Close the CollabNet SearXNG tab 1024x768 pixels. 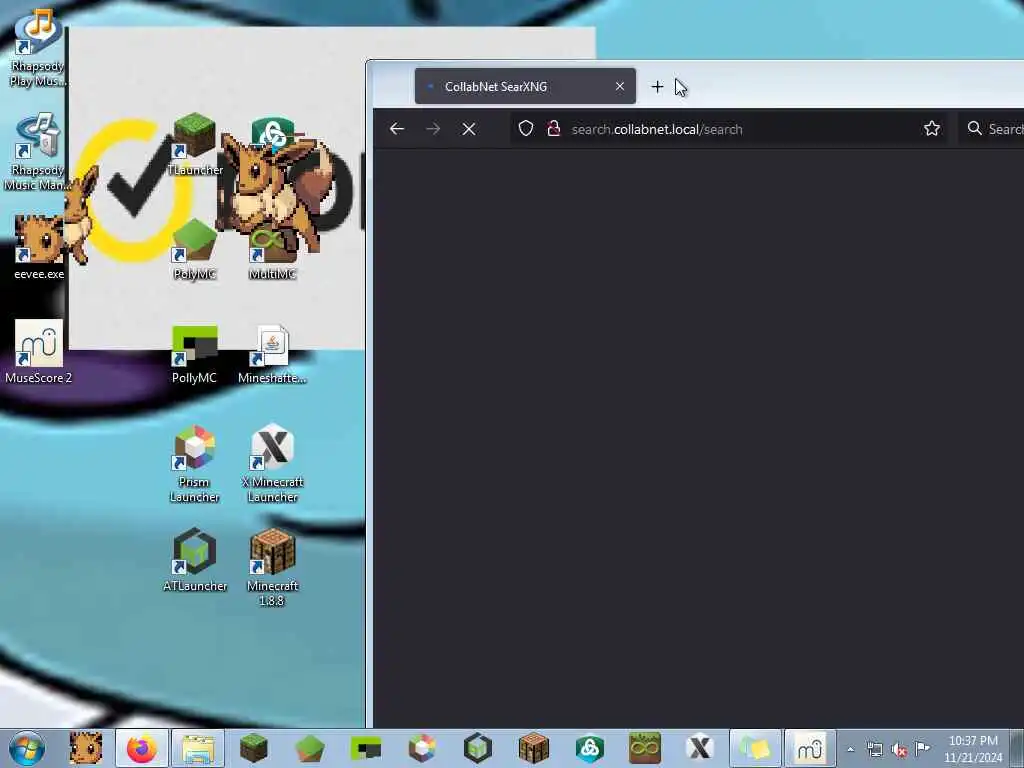point(620,86)
